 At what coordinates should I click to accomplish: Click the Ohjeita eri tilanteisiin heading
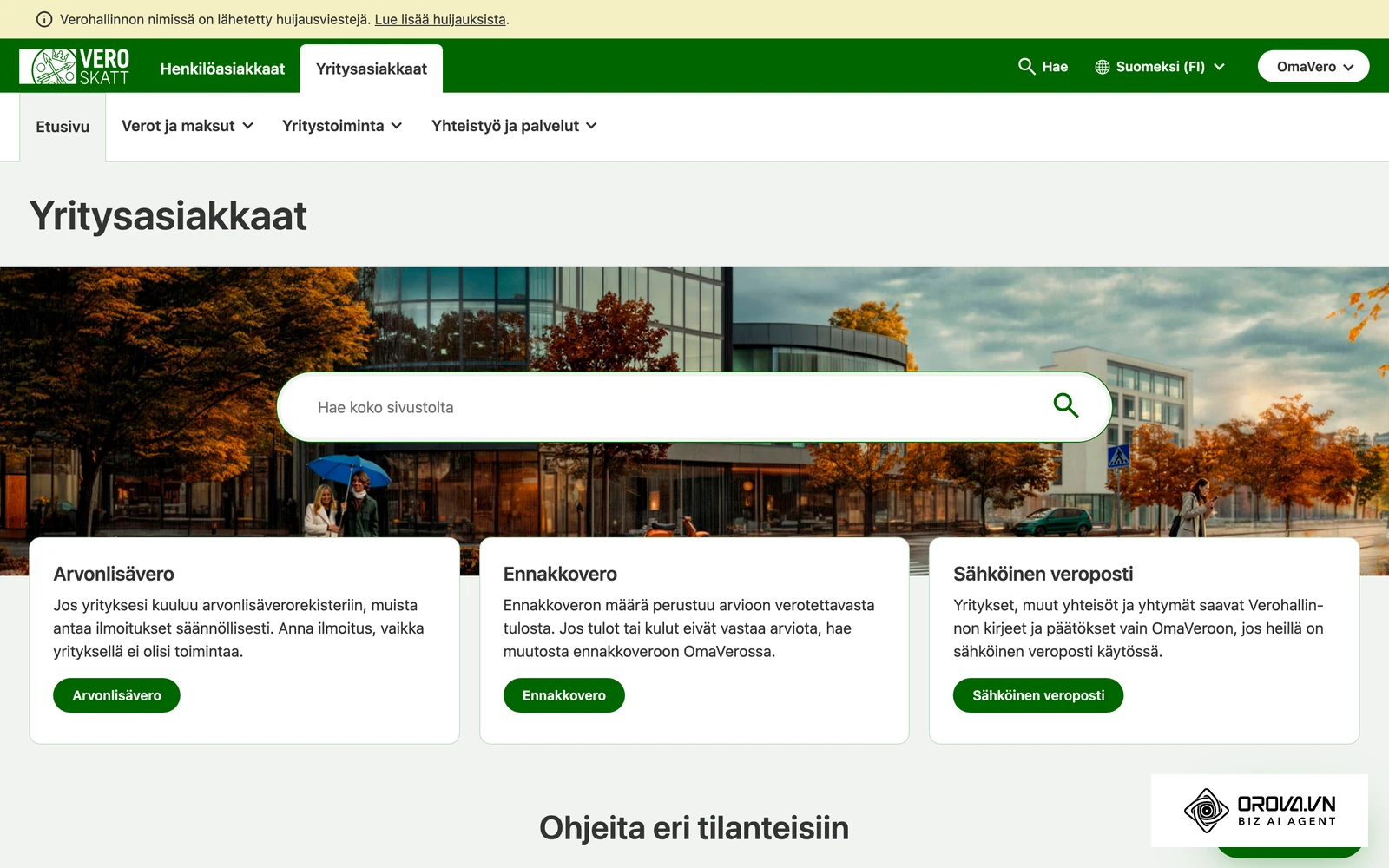point(694,828)
